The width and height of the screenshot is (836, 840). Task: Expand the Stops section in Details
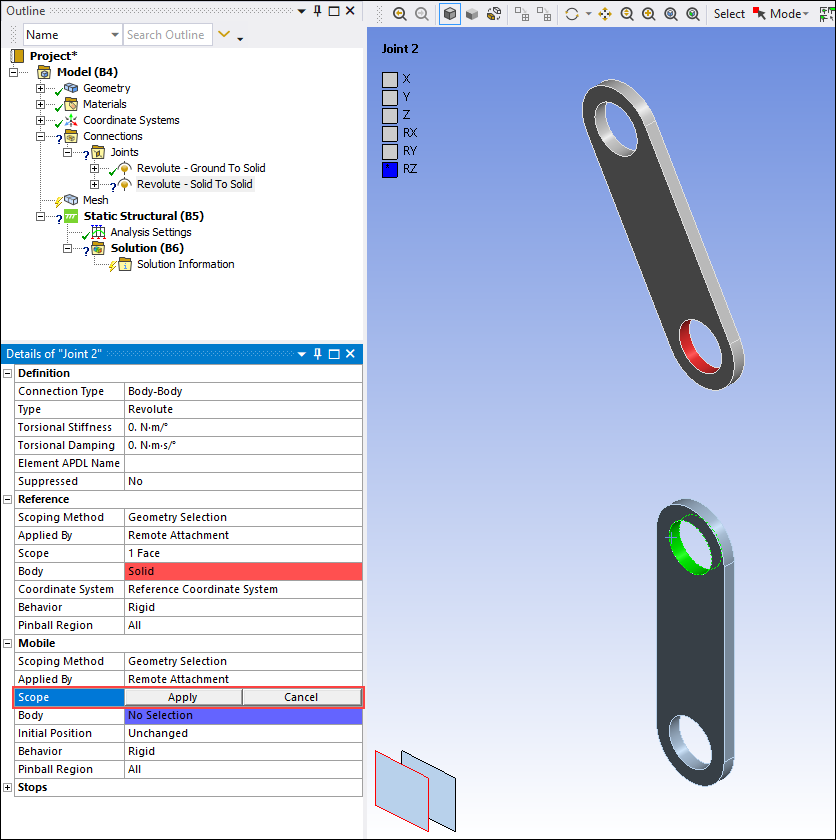7,788
